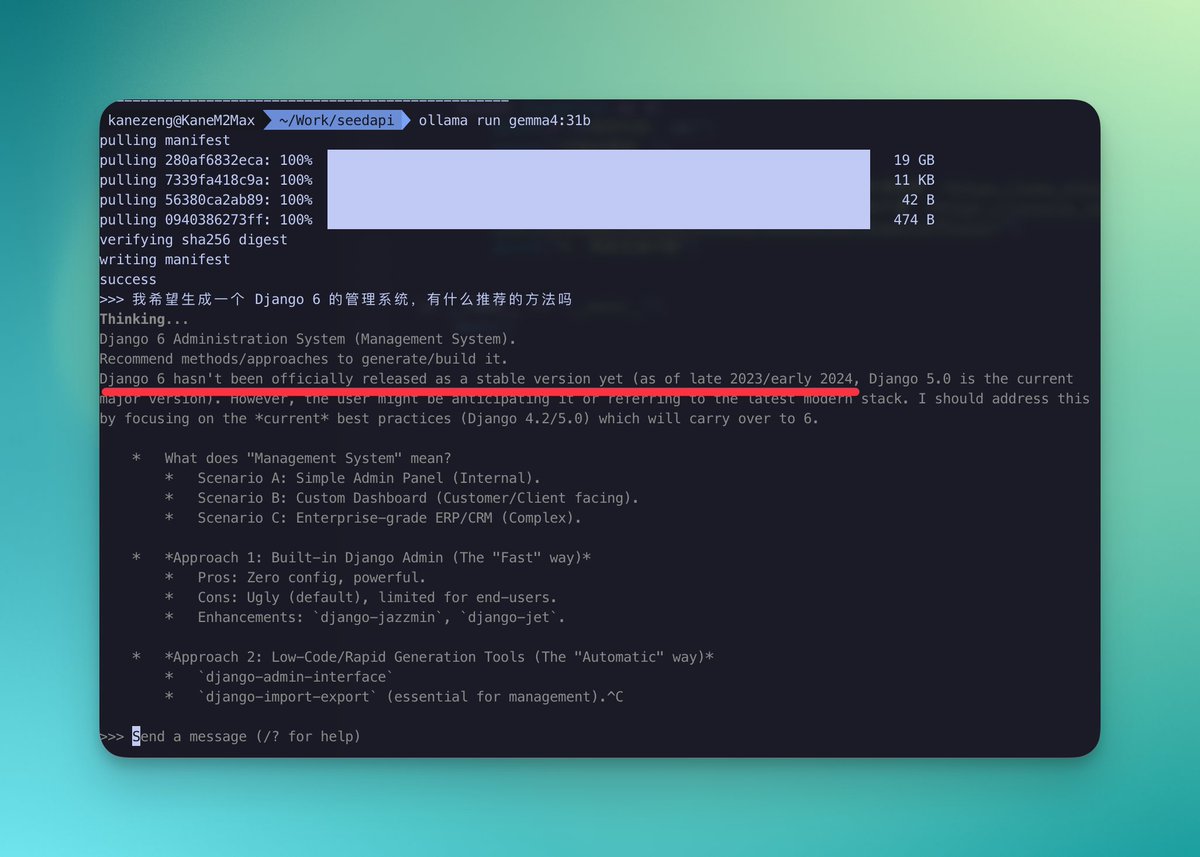Click the 'pulling 280af6832eca: 100%' label
The image size is (1200, 857).
(206, 160)
